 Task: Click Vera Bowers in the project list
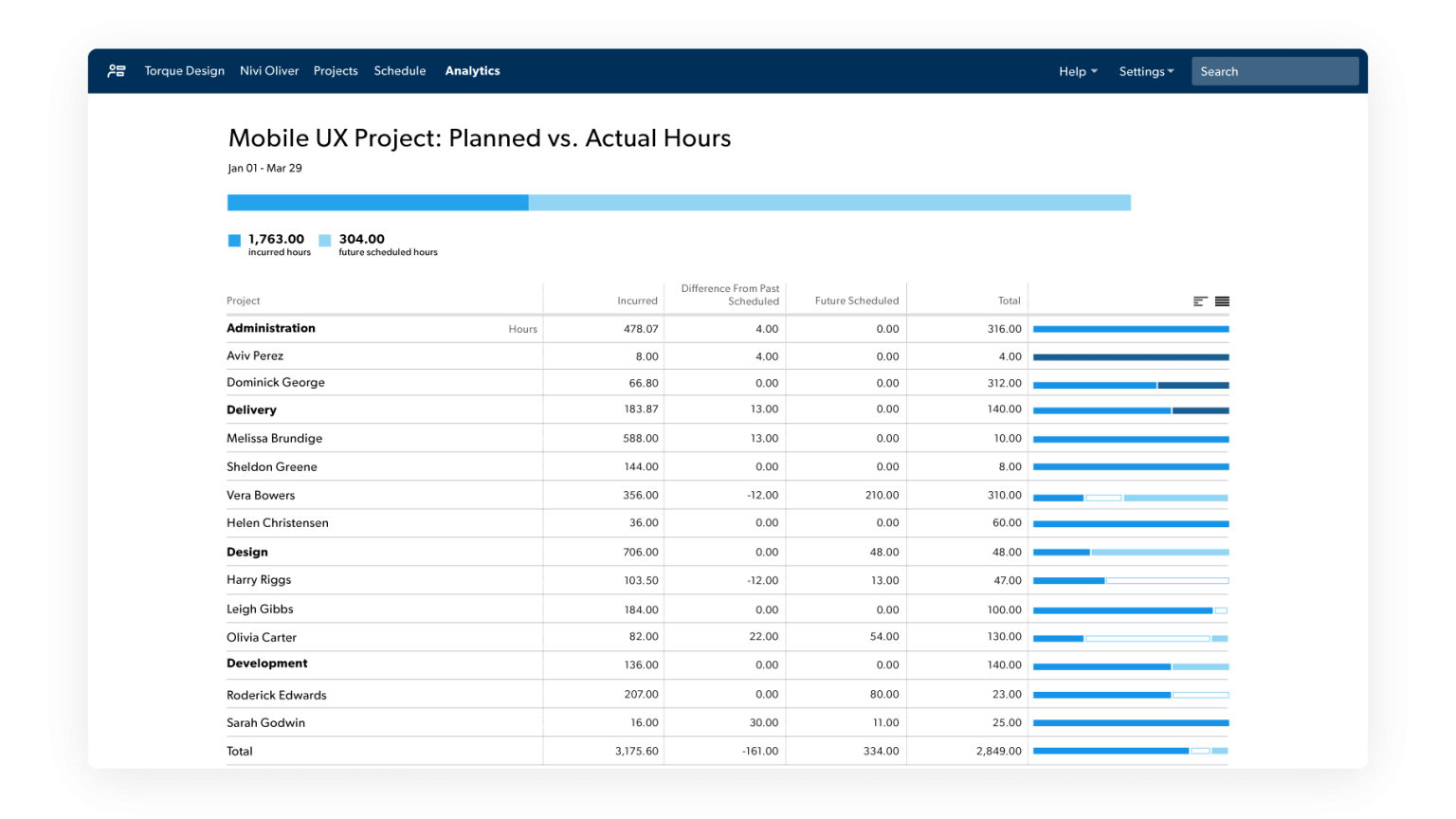coord(261,495)
